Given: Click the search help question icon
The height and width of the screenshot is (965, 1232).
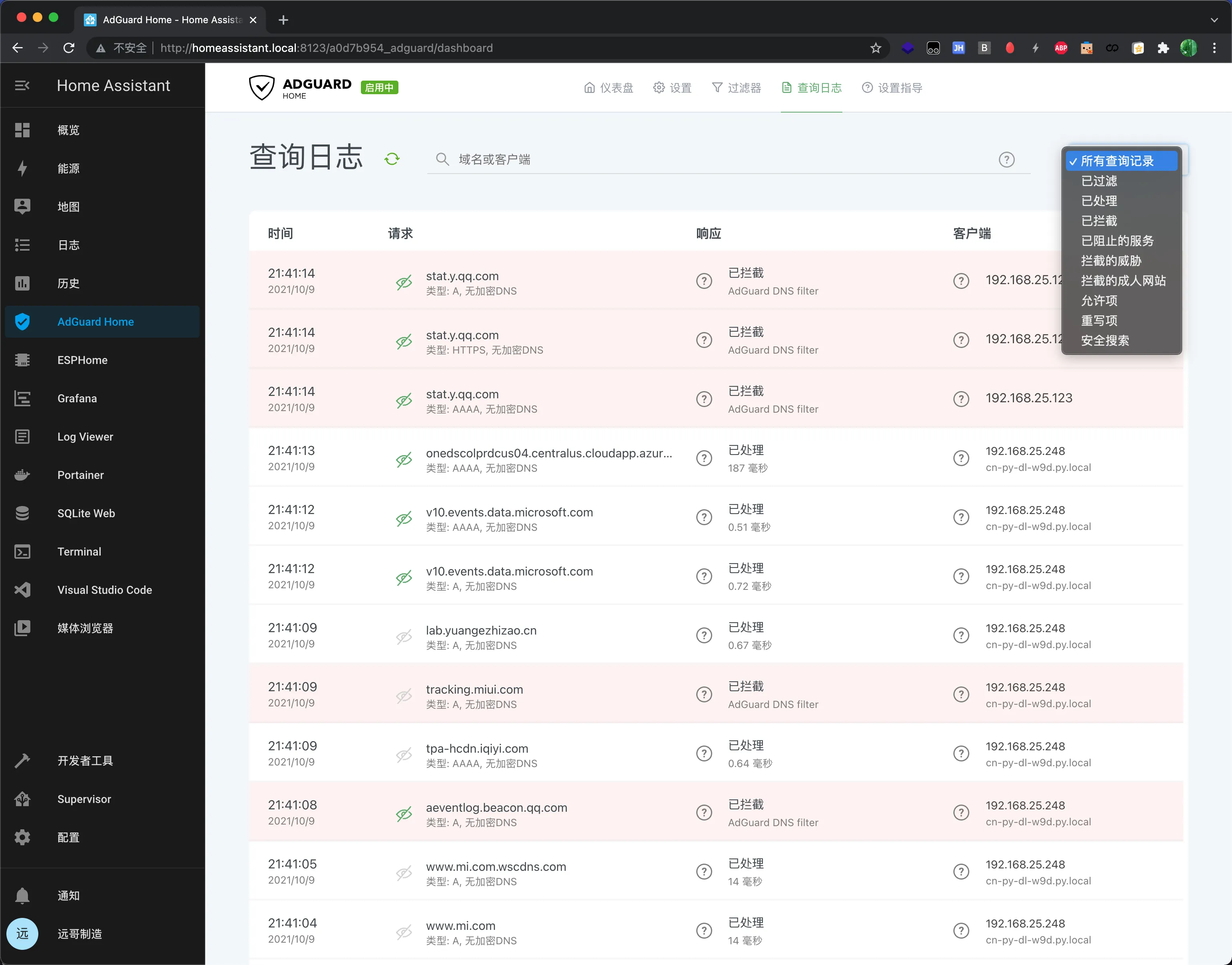Looking at the screenshot, I should [x=1006, y=159].
